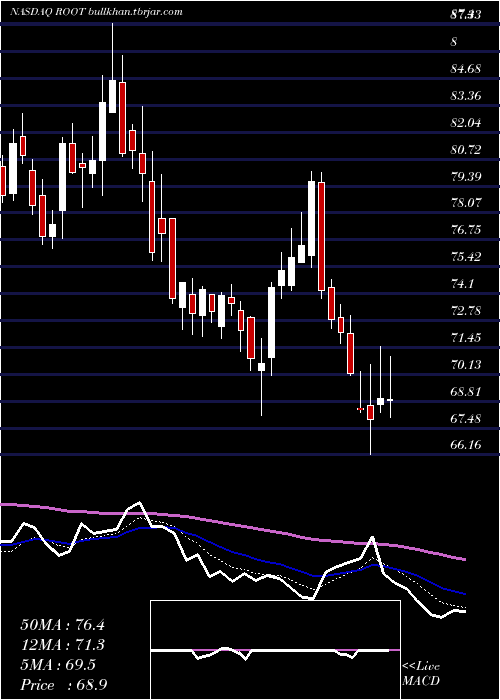This screenshot has height=700, width=500.
Task: Click the 5MA : 69.5 readout
Action: click(x=58, y=665)
